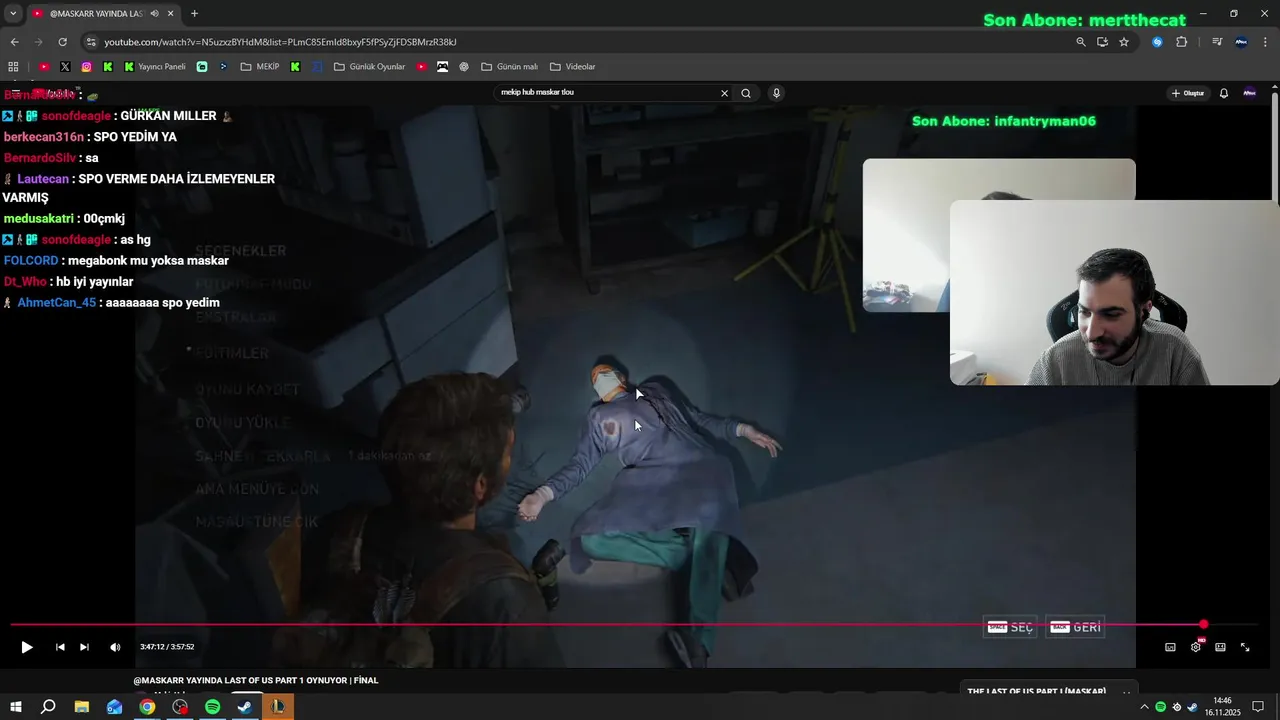1280x720 pixels.
Task: Toggle subtitles in the video player
Action: pos(1170,647)
